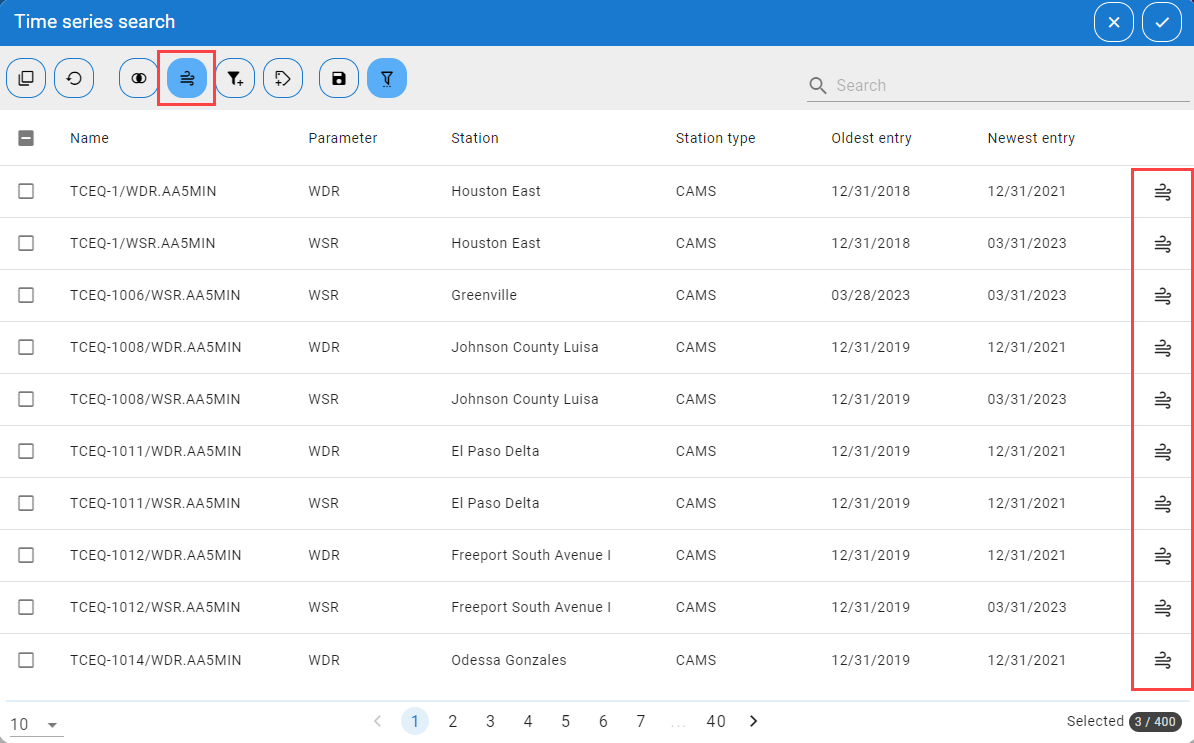Click the copy/duplicate icon in toolbar
This screenshot has height=743, width=1194.
tap(26, 78)
